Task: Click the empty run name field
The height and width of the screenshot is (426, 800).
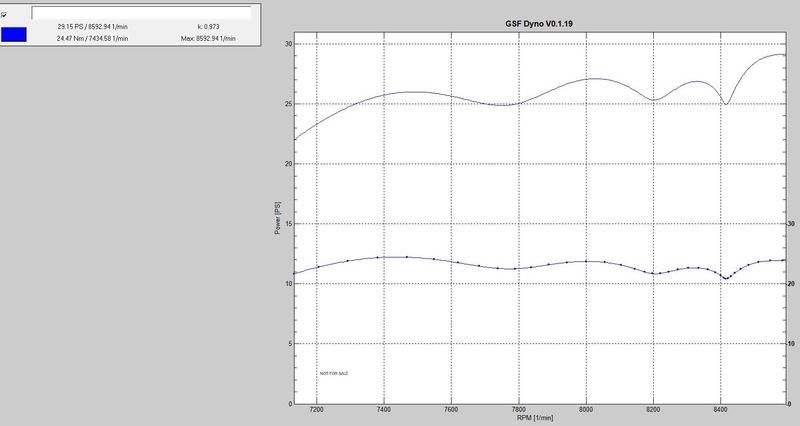Action: pyautogui.click(x=141, y=13)
